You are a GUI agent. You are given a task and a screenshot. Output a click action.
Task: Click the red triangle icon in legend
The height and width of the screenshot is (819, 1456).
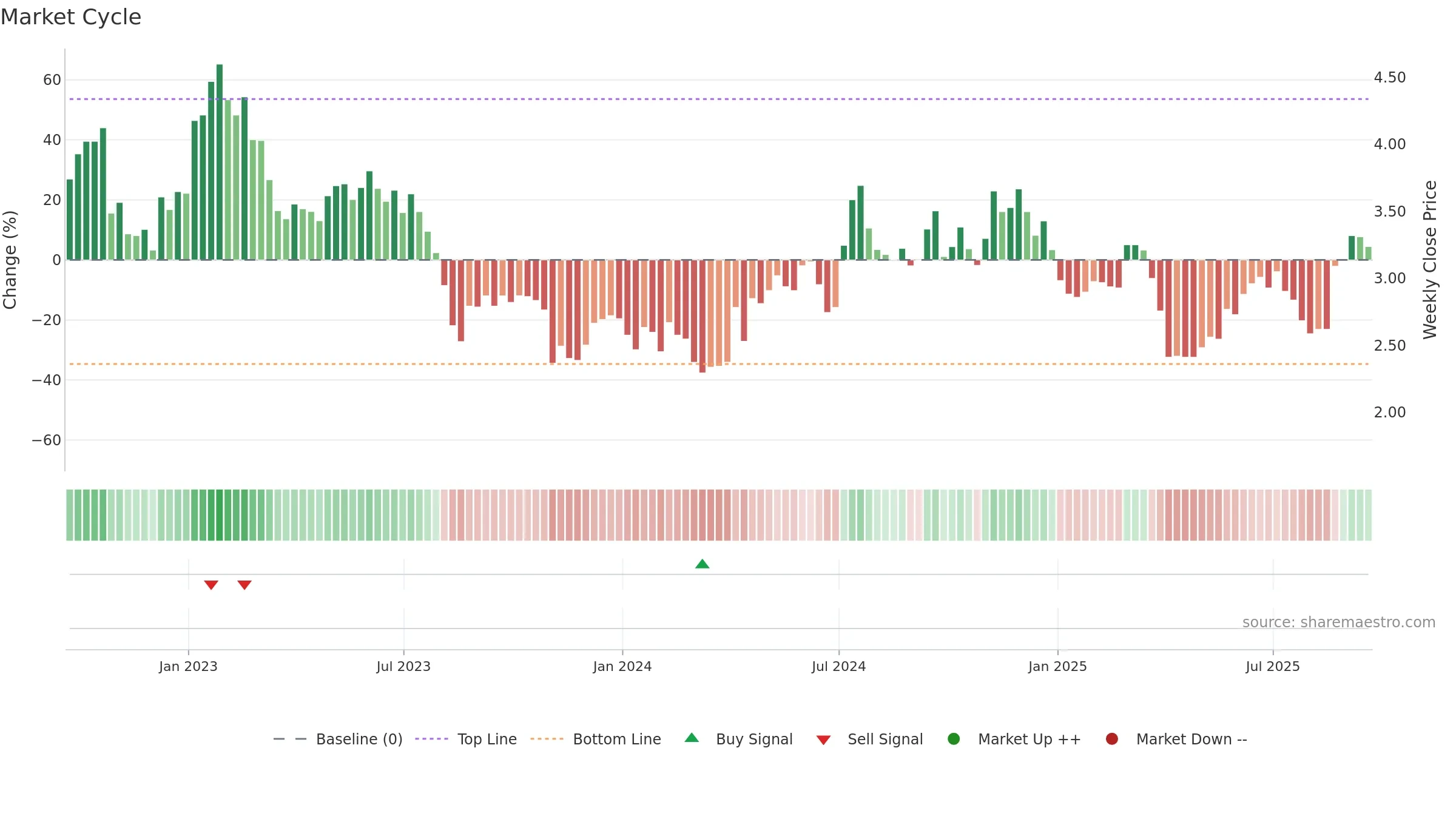click(823, 740)
